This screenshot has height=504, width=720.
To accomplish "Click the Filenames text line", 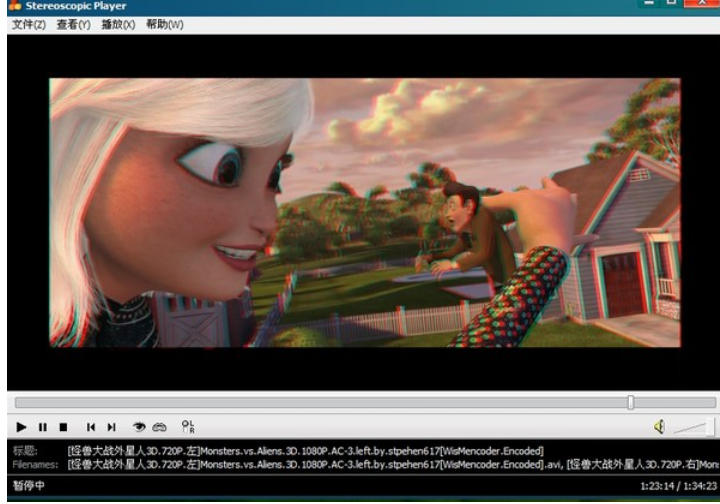I will pyautogui.click(x=360, y=464).
